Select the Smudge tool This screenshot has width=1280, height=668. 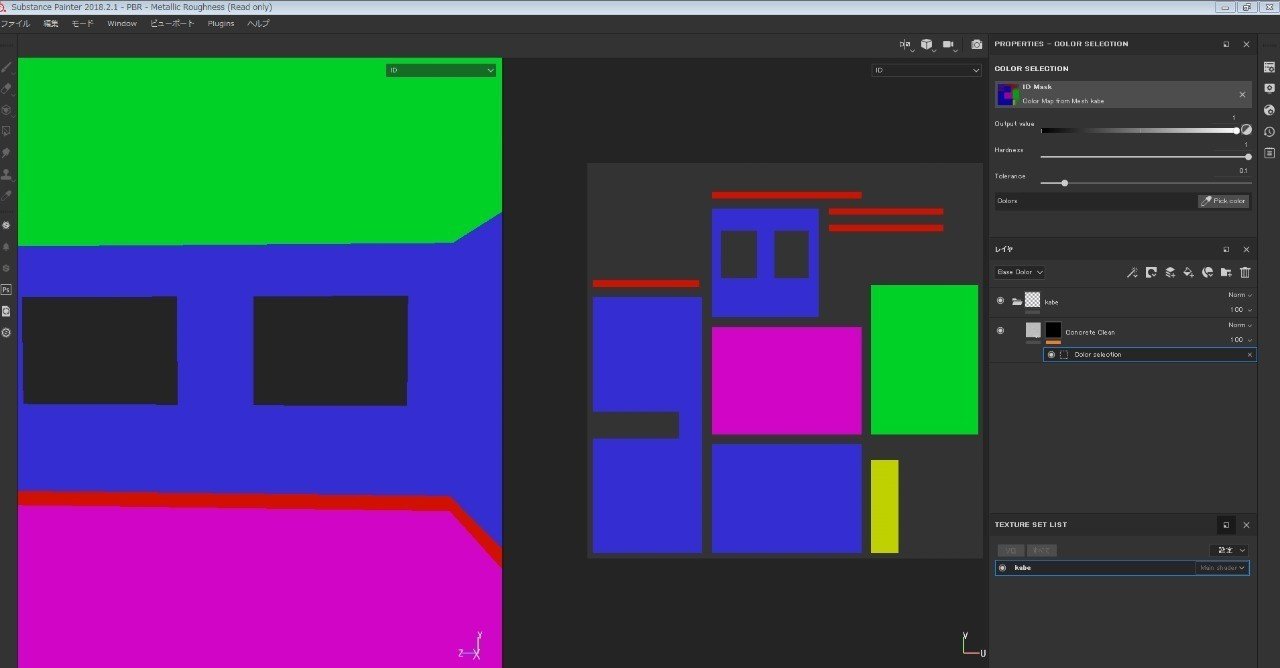coord(6,153)
